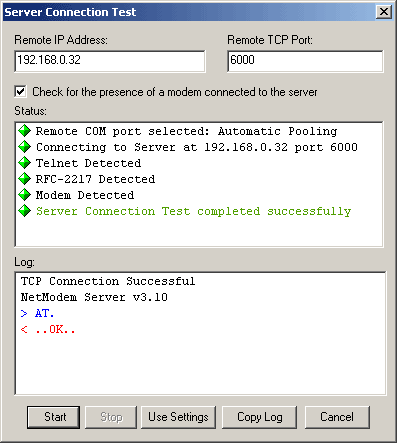Click the green diamond beside Modem Detected
Viewport: 397px width, 443px height.
click(x=24, y=195)
